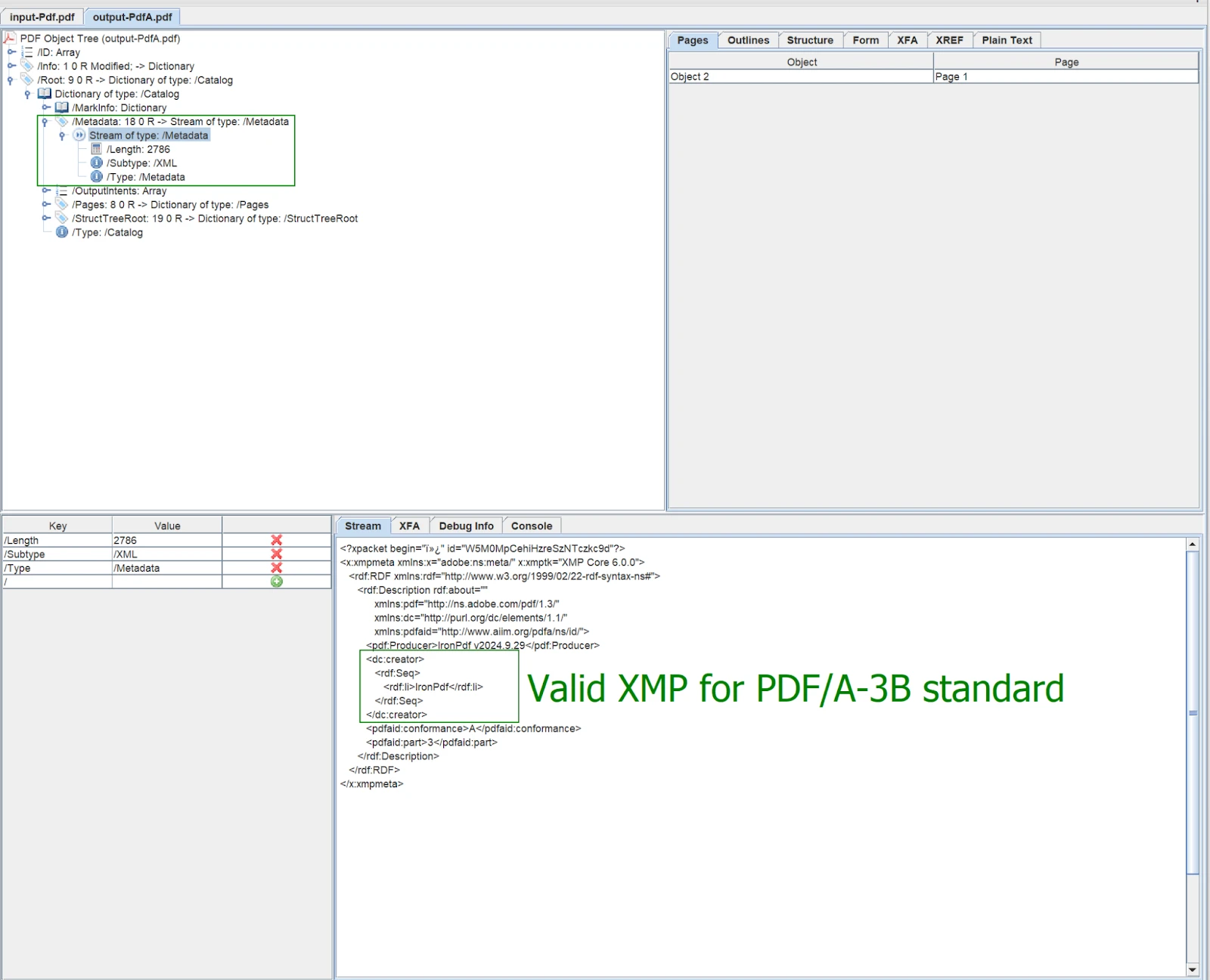This screenshot has height=980, width=1210.
Task: Click the empty key field with slash
Action: 57,581
